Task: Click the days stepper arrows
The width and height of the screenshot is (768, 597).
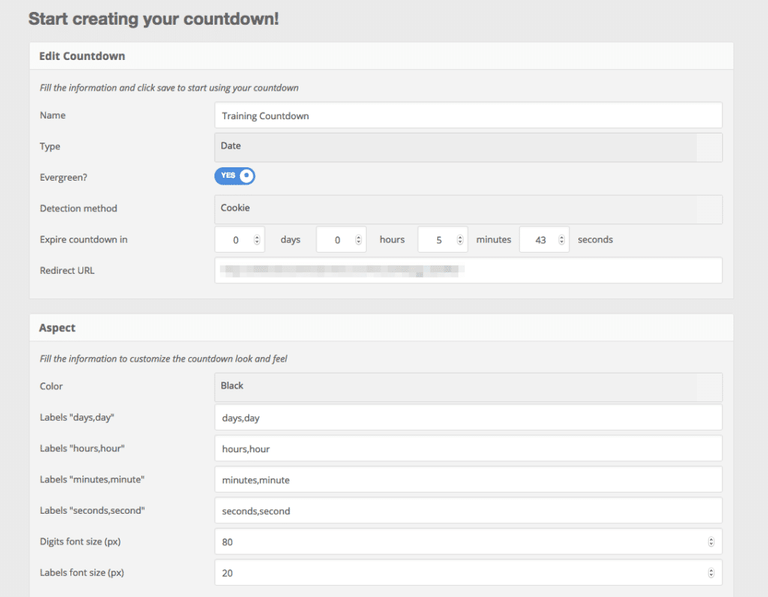Action: pos(257,240)
